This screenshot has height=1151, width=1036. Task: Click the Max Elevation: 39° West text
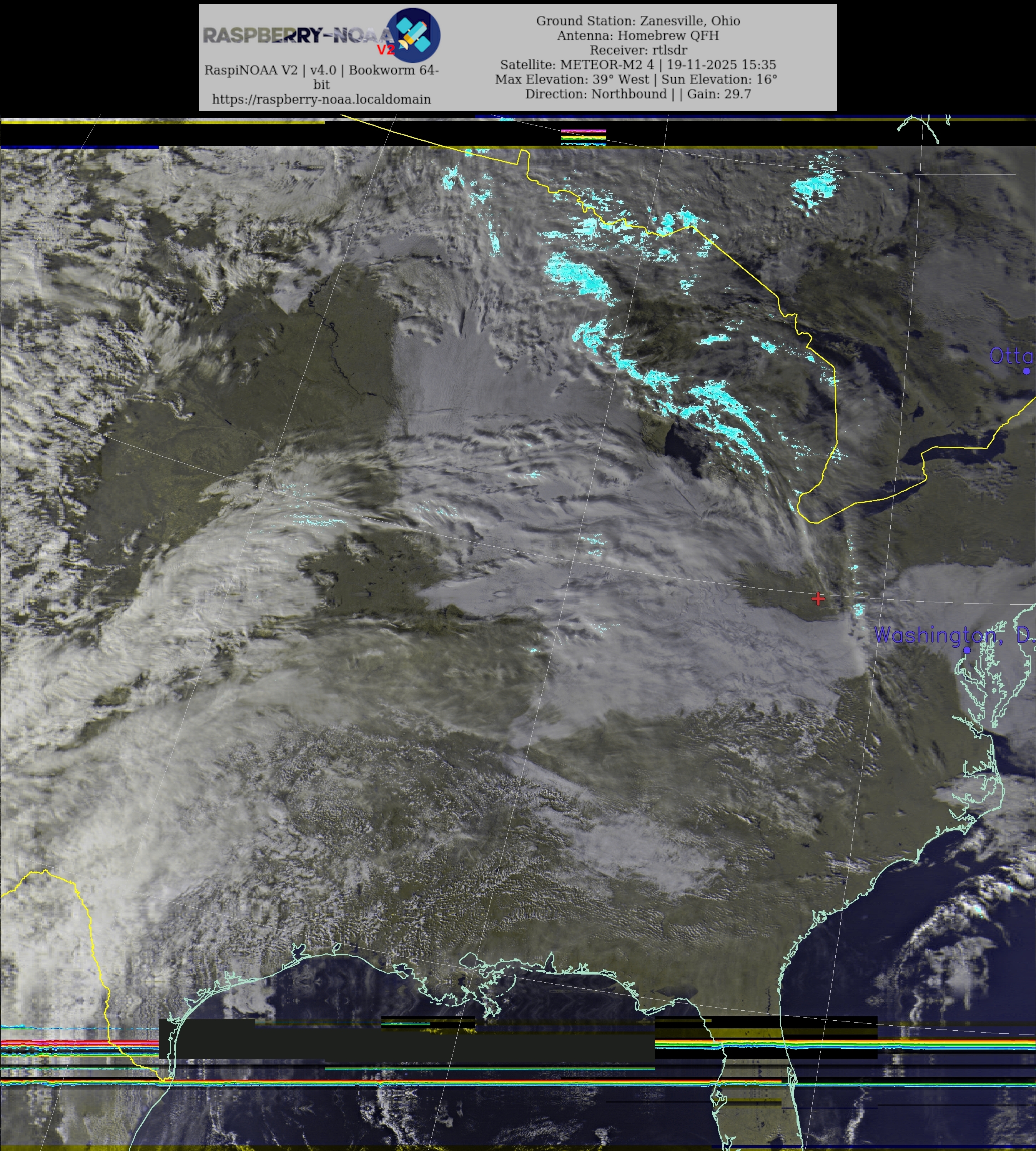coord(572,79)
